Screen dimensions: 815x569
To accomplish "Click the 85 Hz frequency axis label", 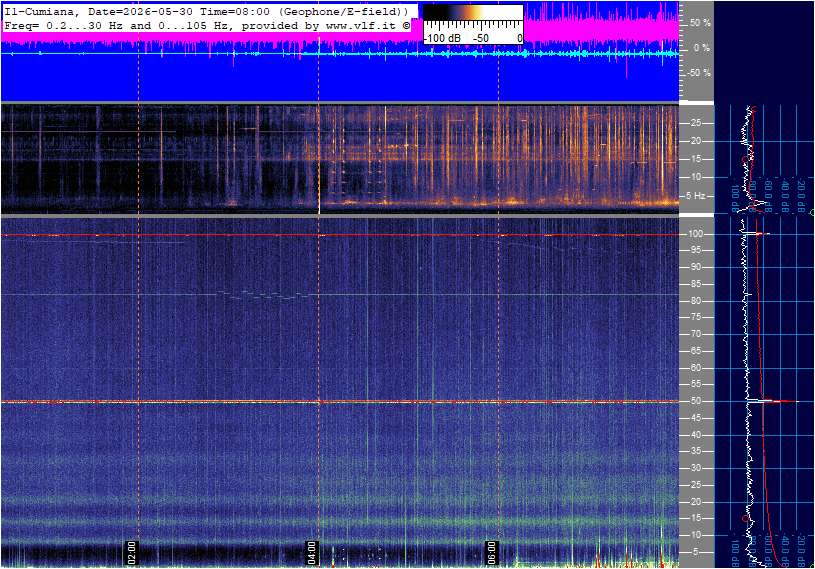I will [695, 284].
